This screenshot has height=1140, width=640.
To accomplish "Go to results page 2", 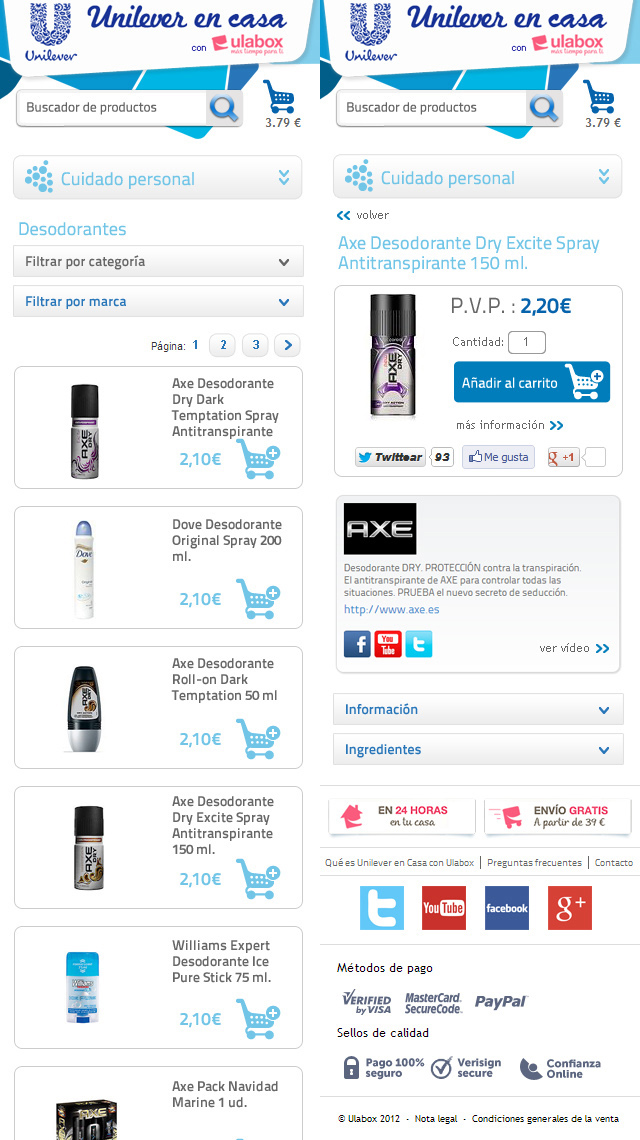I will (x=223, y=345).
